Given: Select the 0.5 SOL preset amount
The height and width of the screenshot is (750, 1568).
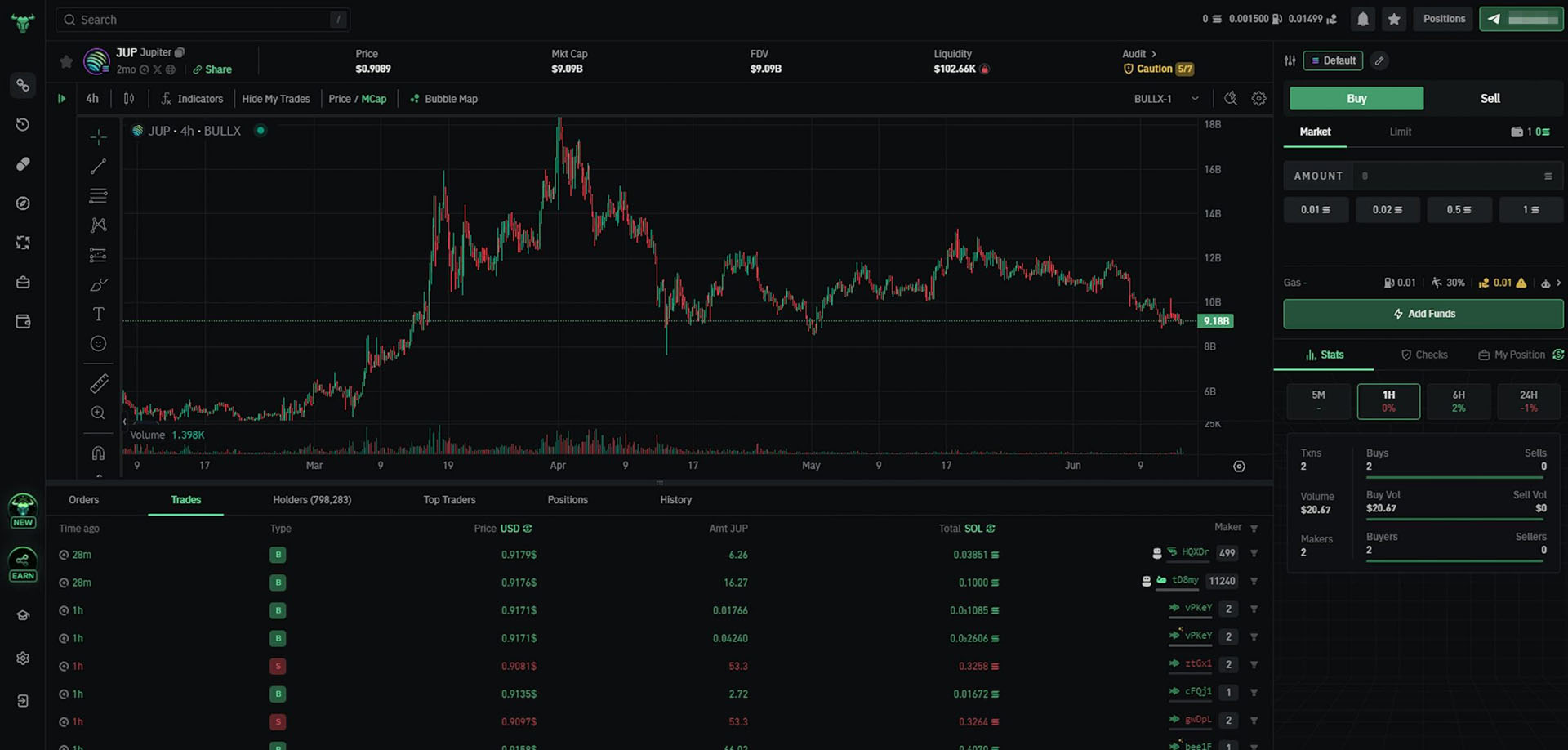Looking at the screenshot, I should [x=1459, y=210].
